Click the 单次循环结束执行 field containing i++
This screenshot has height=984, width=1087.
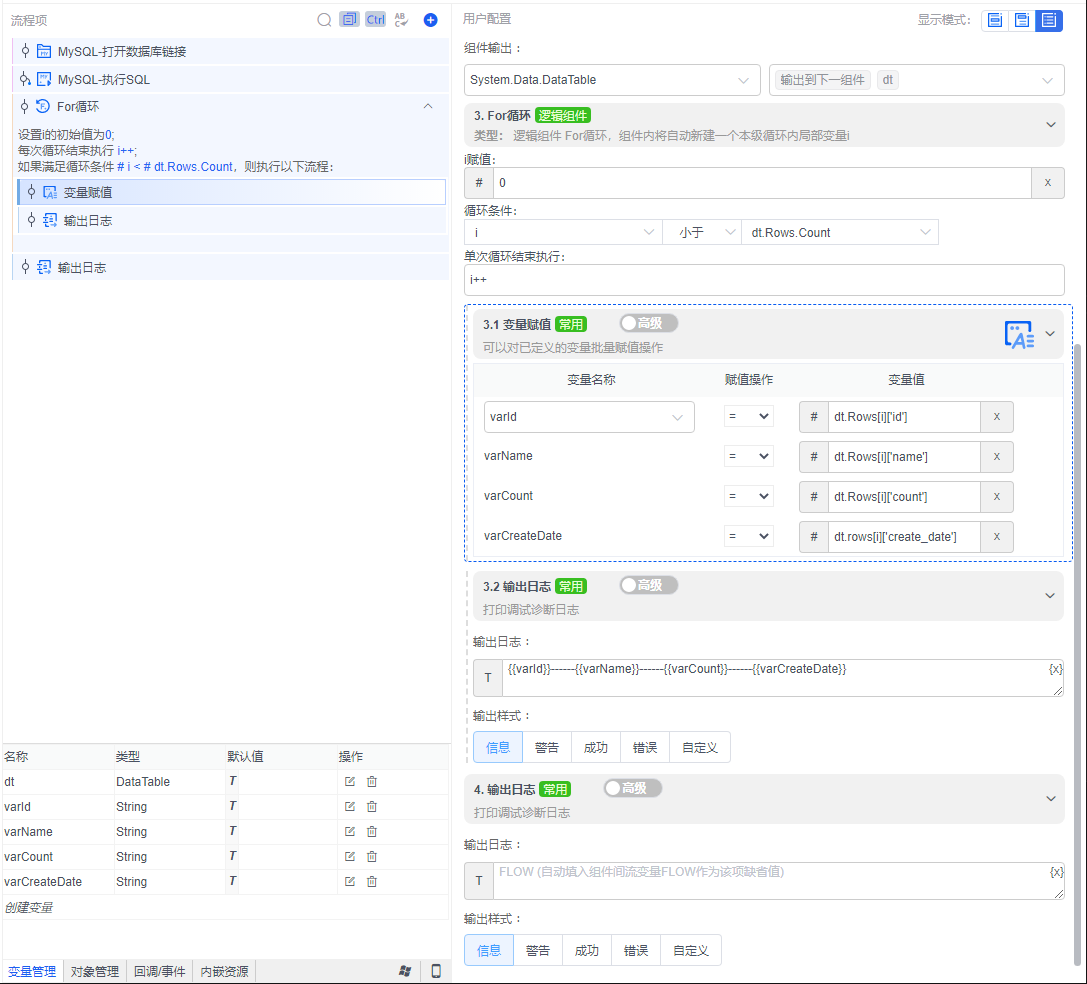(764, 280)
